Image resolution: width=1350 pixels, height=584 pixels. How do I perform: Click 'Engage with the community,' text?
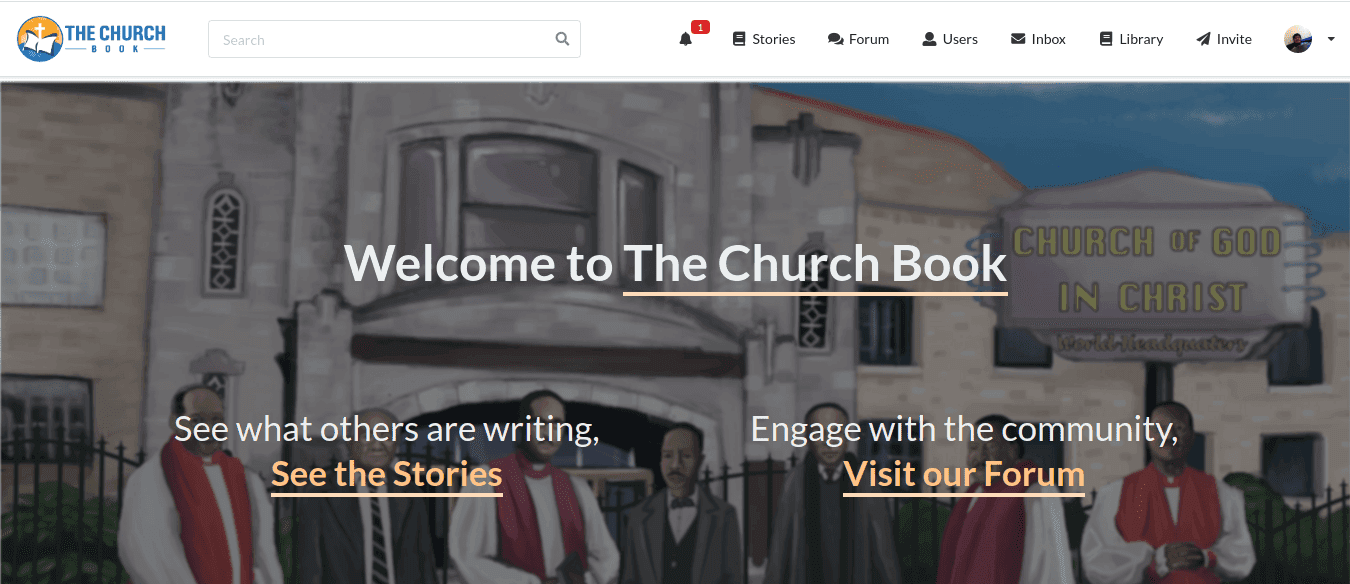click(x=964, y=429)
